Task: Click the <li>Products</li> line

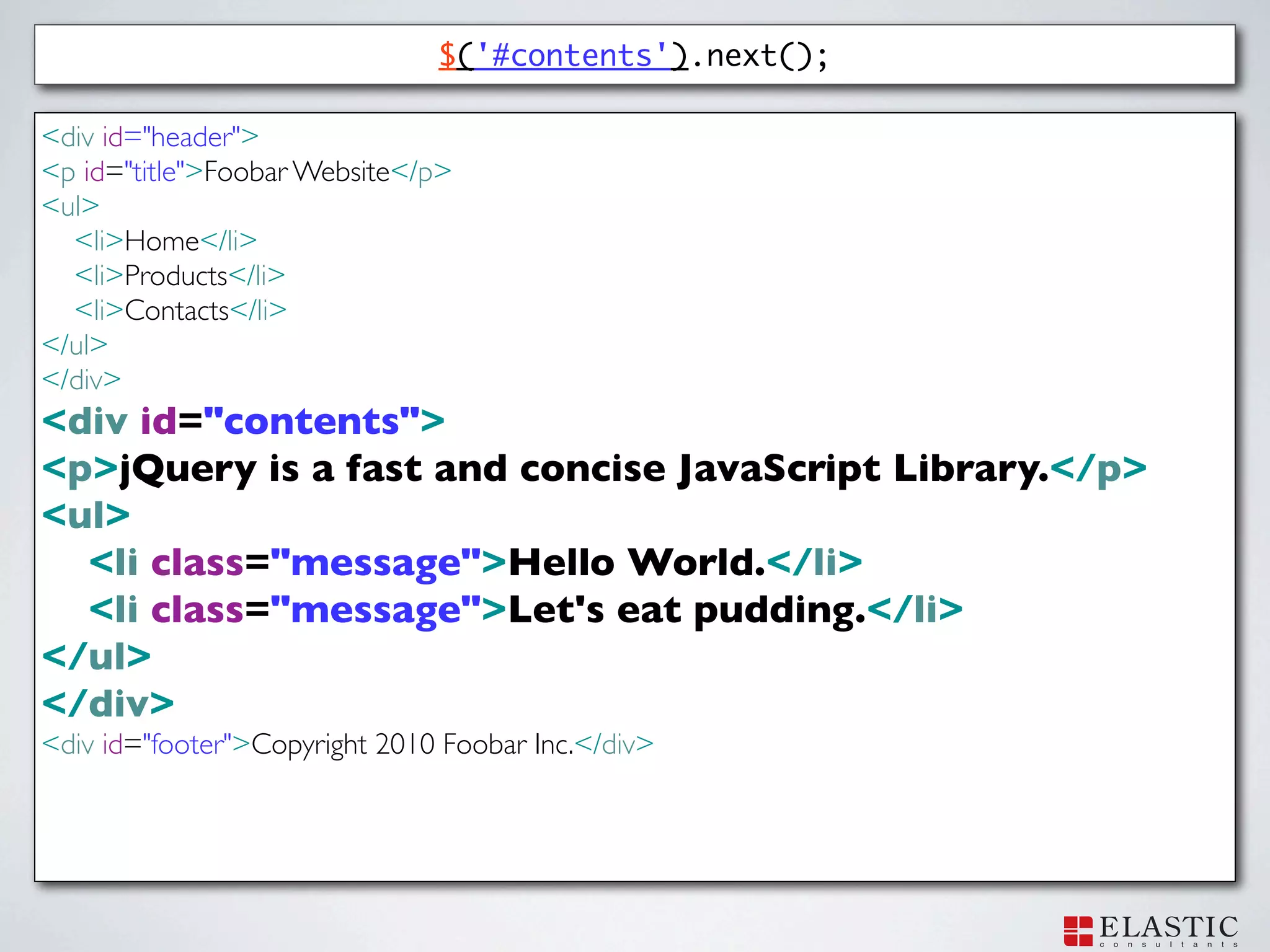Action: point(180,276)
